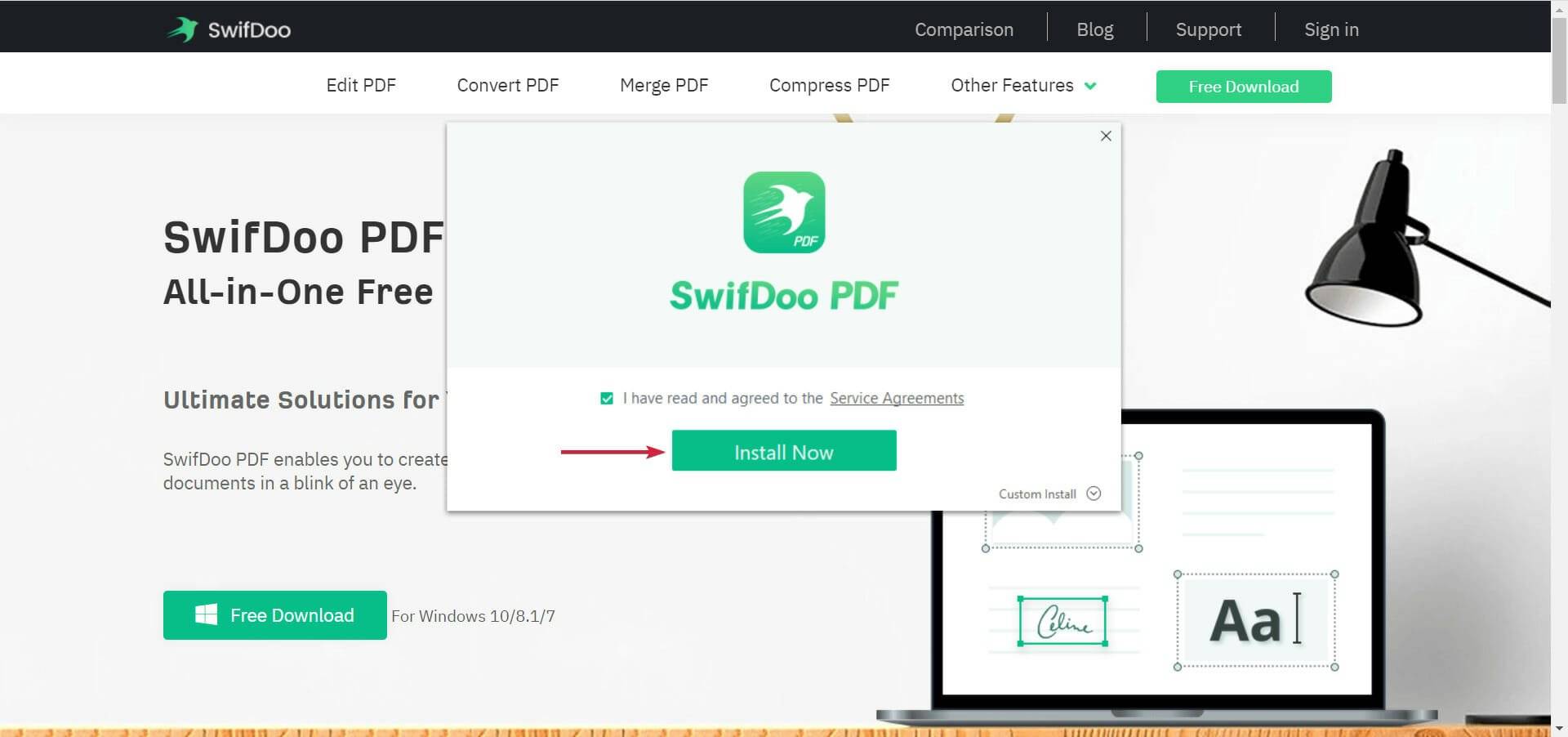Open the Support page
Viewport: 1568px width, 737px height.
click(1209, 29)
